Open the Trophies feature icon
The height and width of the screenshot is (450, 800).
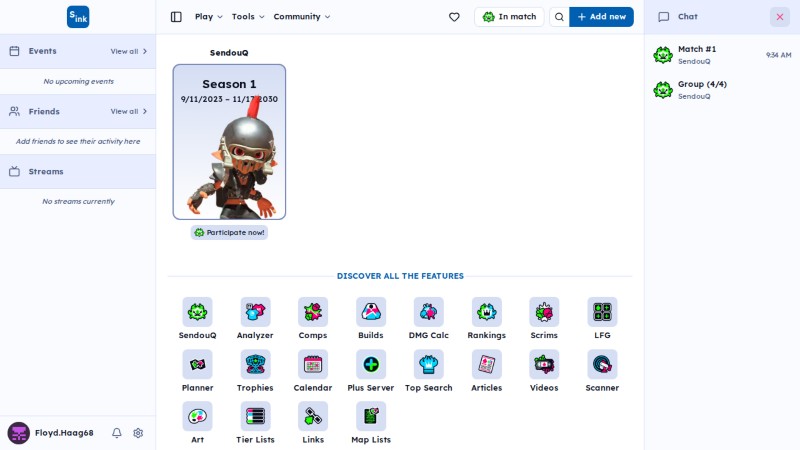point(255,364)
